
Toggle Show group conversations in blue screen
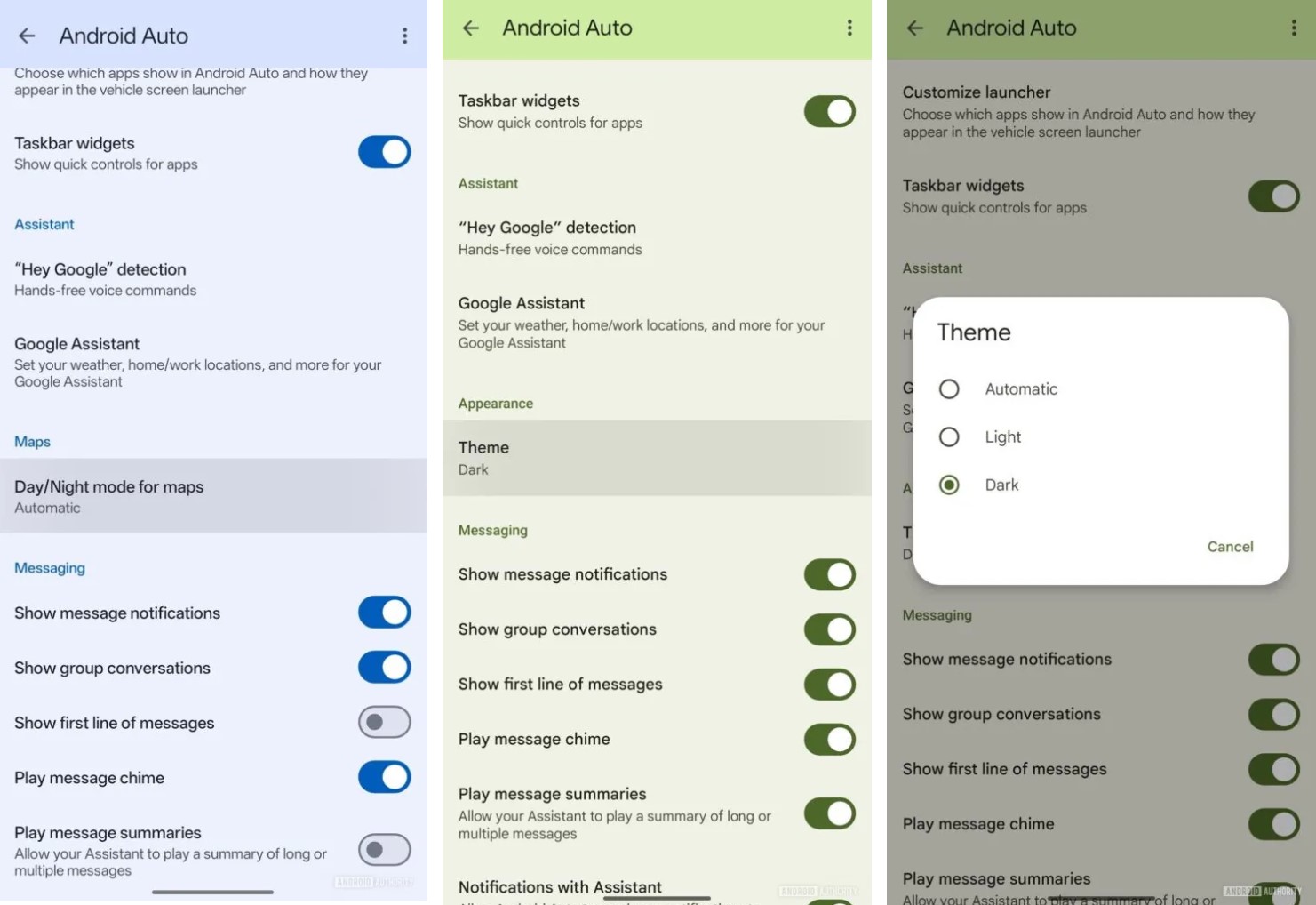(385, 668)
